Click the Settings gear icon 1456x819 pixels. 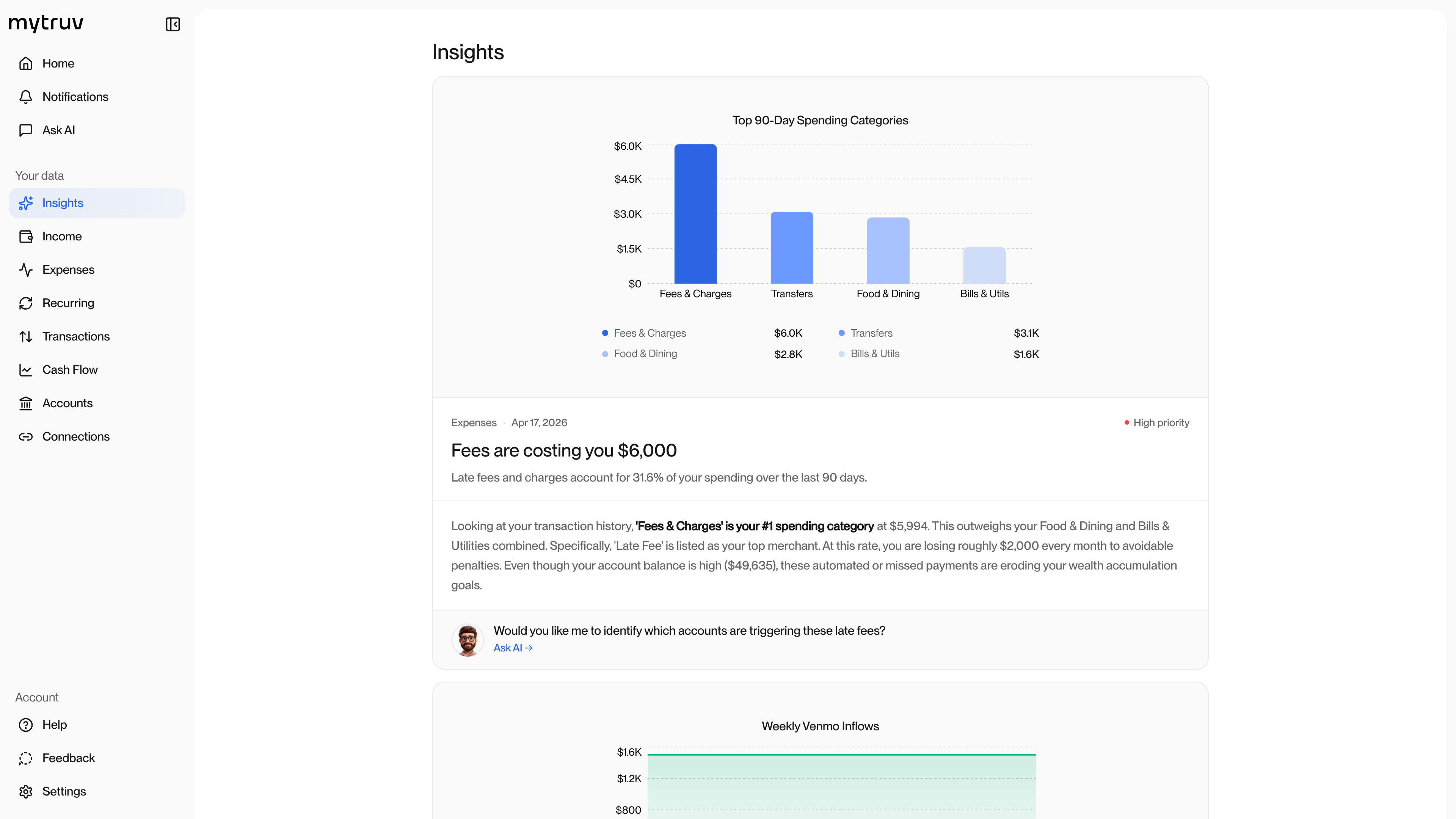pos(25,791)
